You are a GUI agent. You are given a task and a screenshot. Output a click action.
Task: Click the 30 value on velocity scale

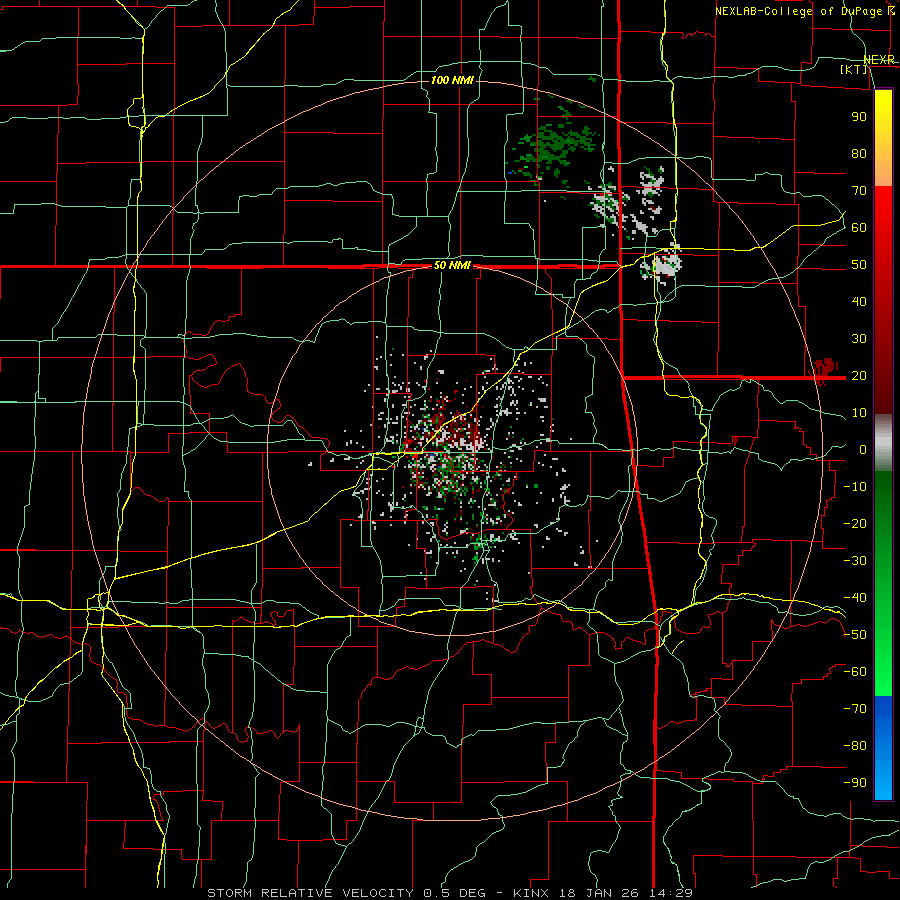859,339
